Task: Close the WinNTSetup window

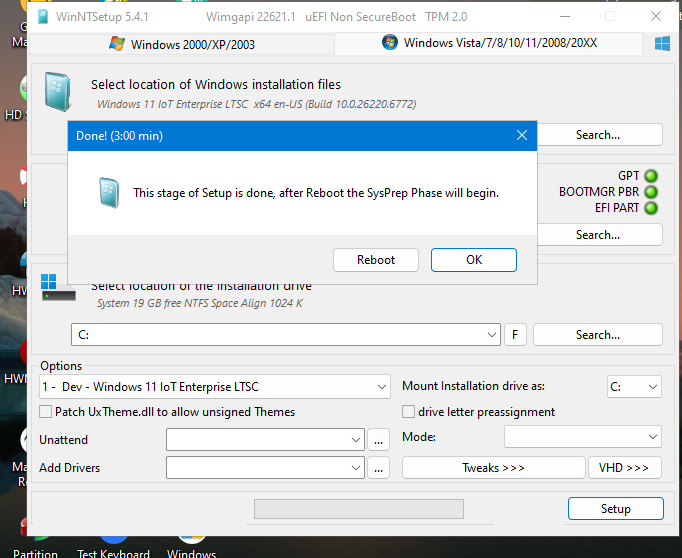Action: [656, 17]
